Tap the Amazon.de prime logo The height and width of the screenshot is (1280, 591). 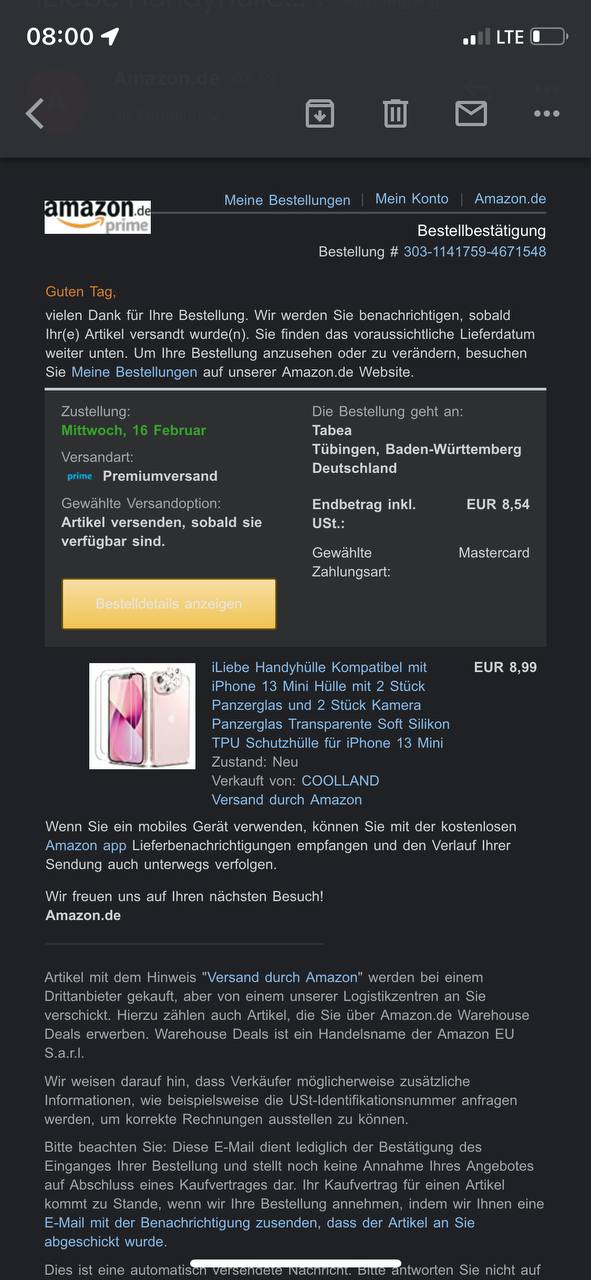[x=98, y=216]
